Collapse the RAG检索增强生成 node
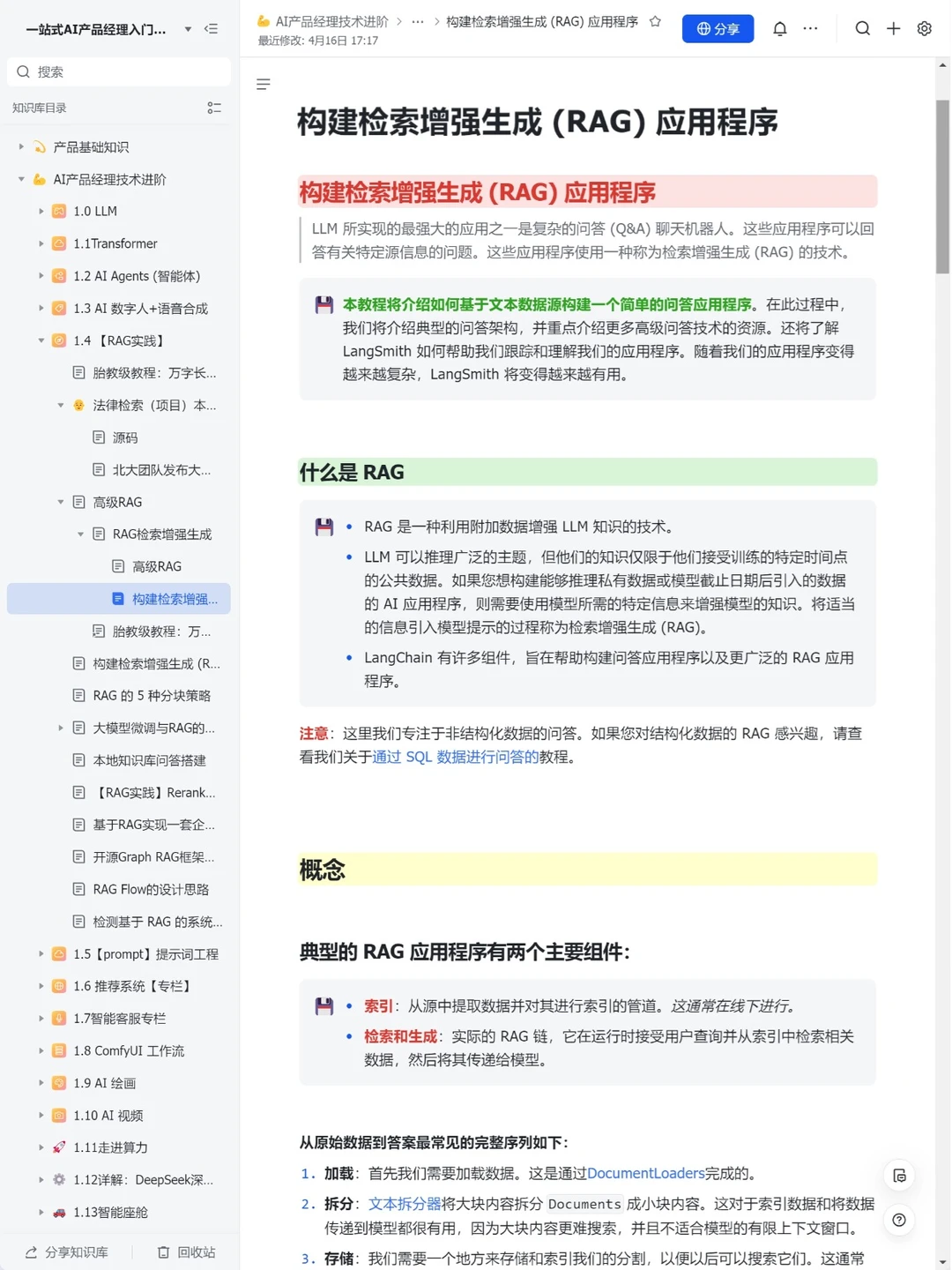The image size is (952, 1270). click(80, 534)
